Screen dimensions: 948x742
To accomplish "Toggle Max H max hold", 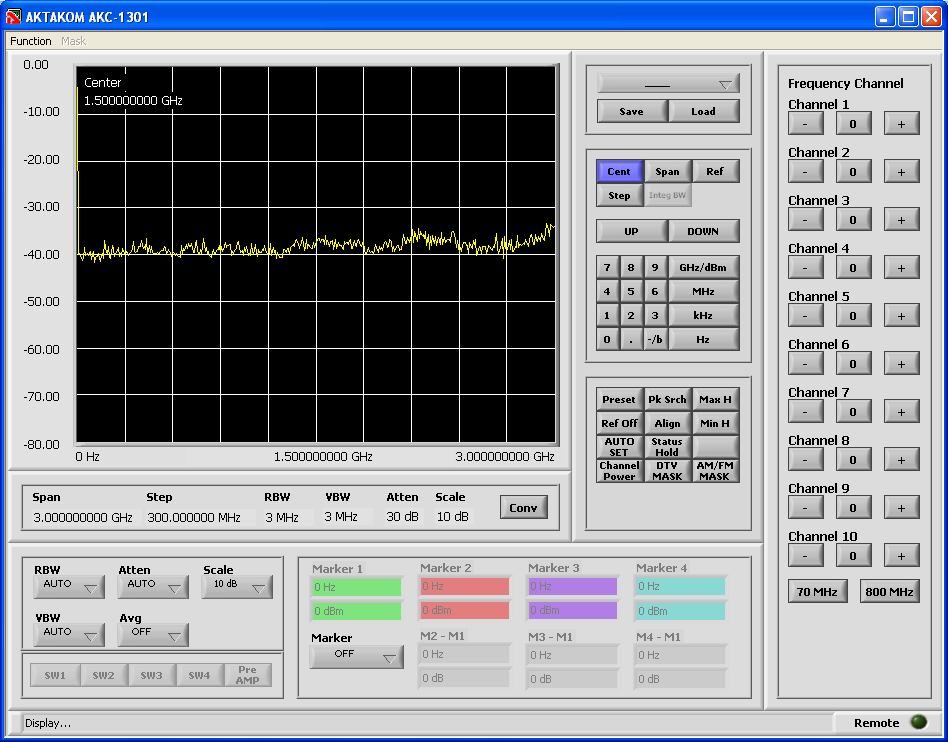I will [x=715, y=399].
